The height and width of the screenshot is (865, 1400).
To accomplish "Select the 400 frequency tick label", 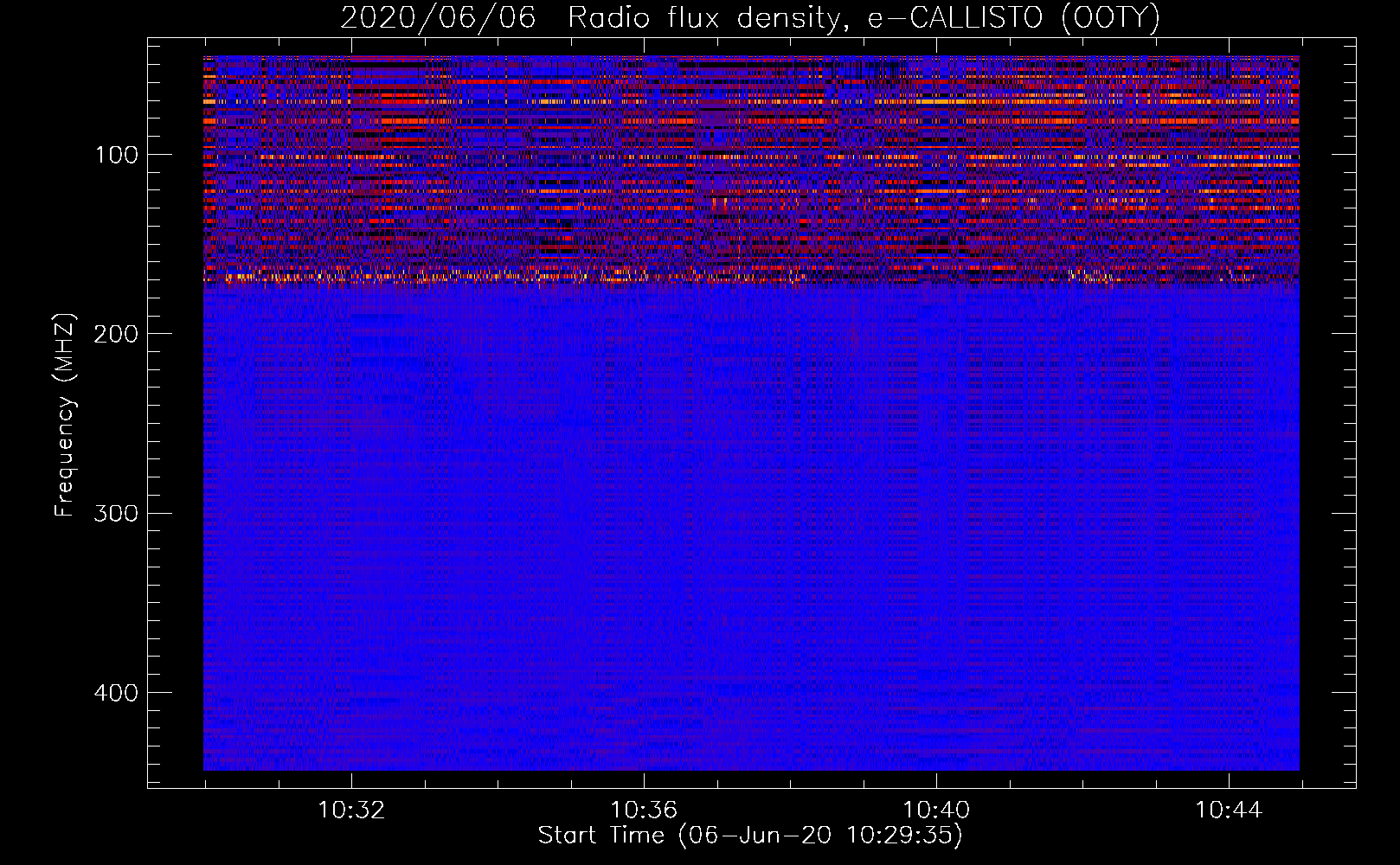I will coord(115,693).
